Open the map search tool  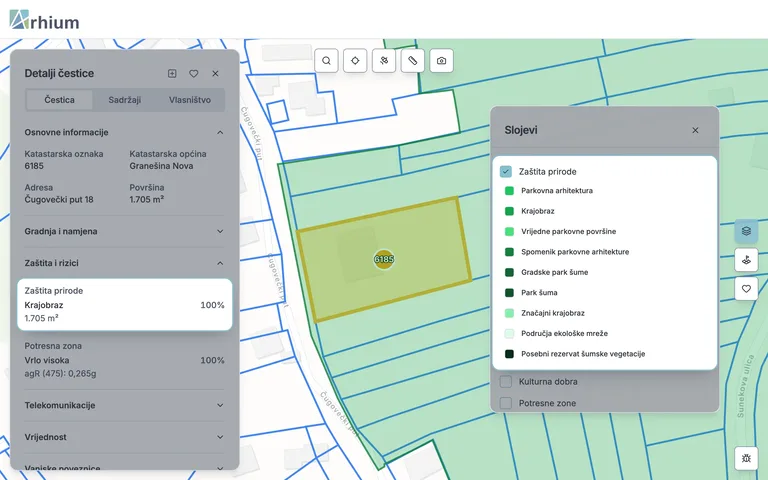326,61
